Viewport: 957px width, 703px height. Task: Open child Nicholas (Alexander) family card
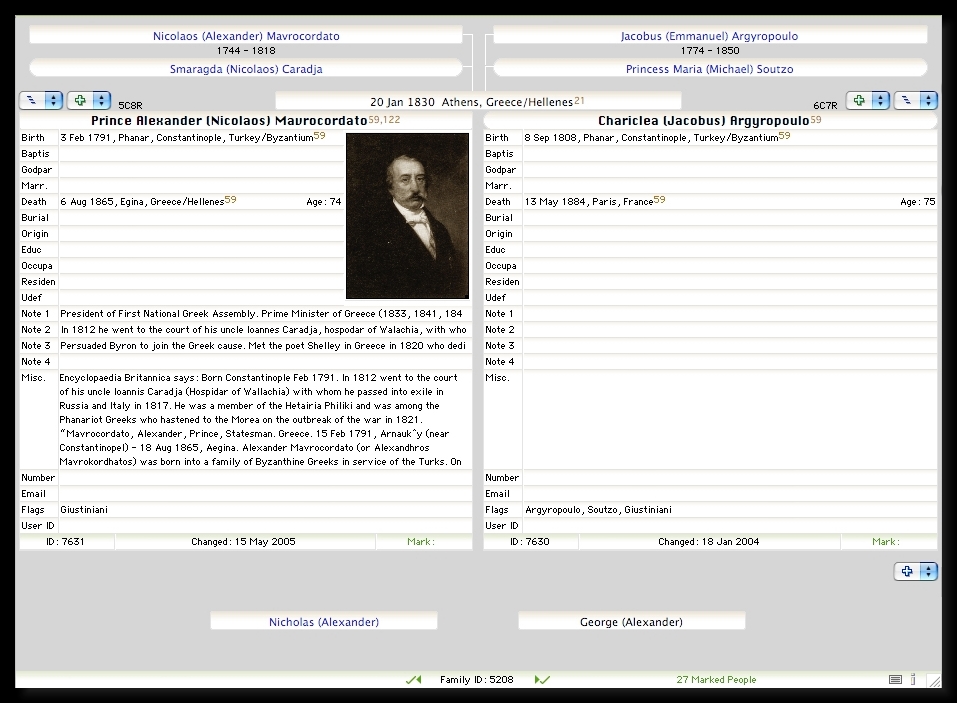click(x=324, y=622)
